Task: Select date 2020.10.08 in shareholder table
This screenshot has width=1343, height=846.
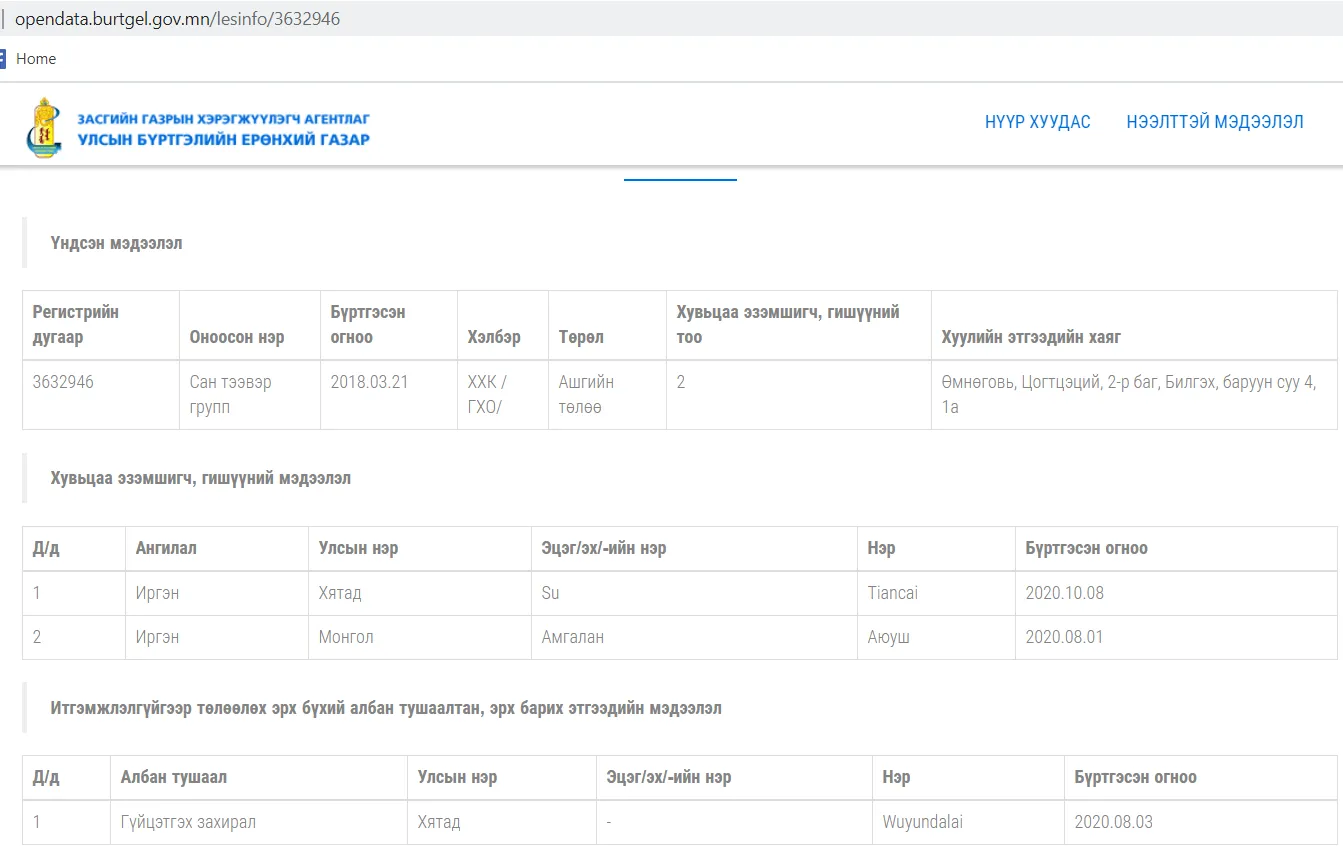Action: tap(1065, 593)
